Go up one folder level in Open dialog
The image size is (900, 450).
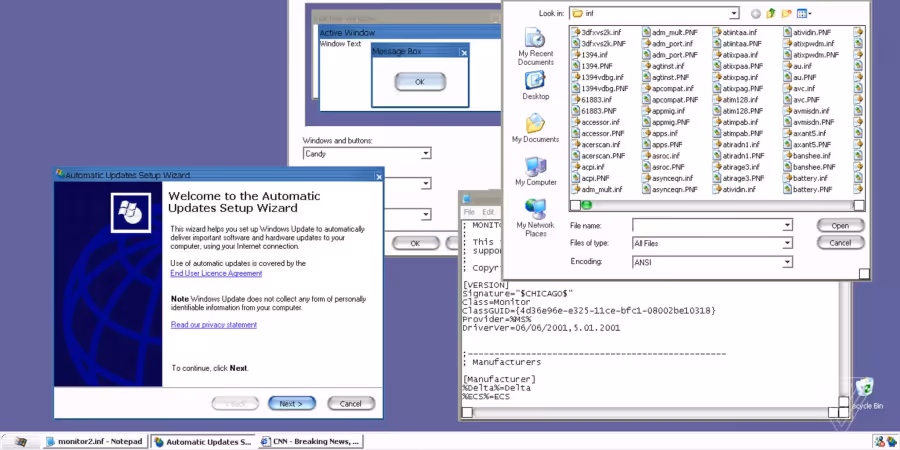[771, 13]
